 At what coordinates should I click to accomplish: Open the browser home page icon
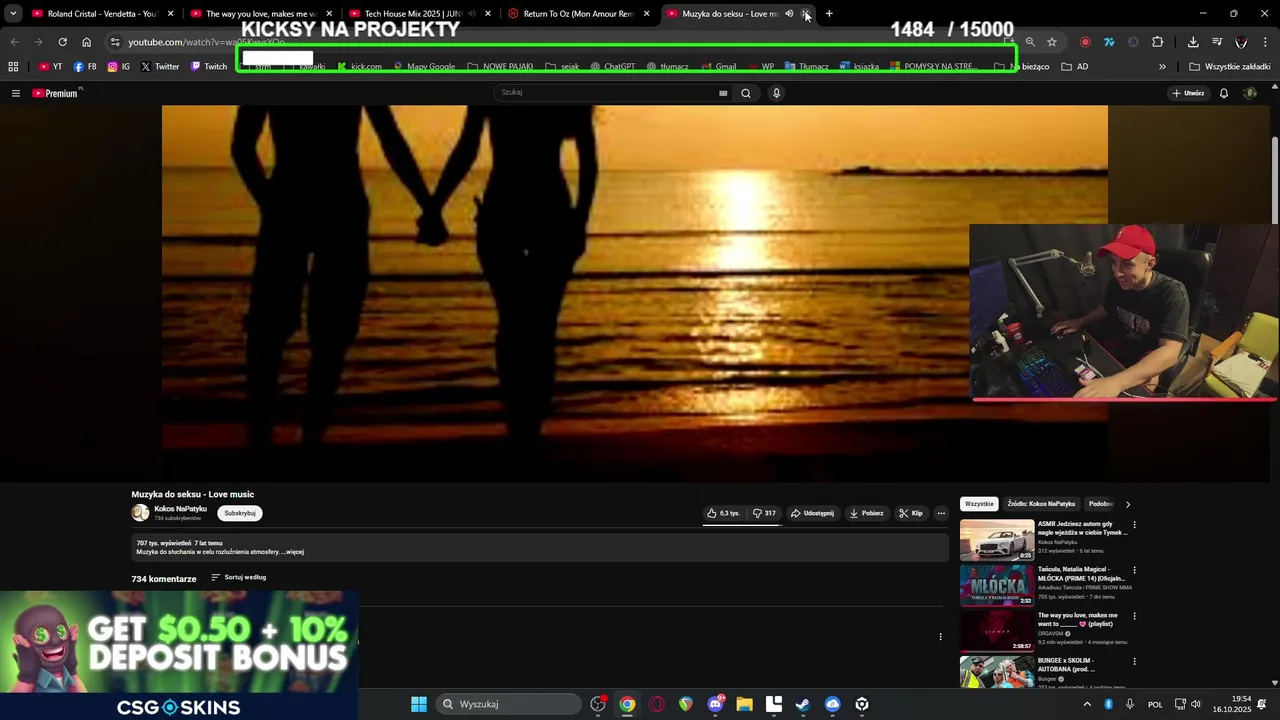click(86, 42)
